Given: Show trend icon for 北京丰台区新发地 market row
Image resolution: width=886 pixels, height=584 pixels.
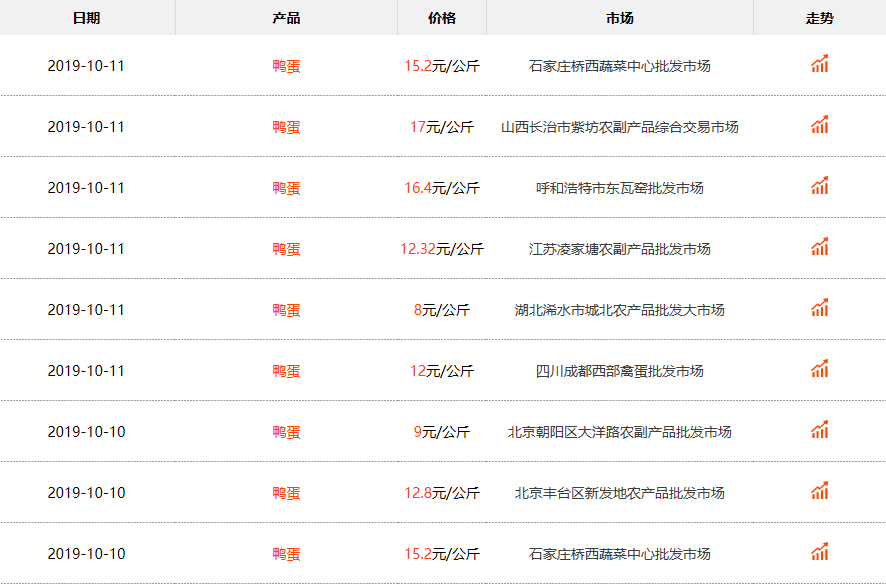Looking at the screenshot, I should [819, 491].
